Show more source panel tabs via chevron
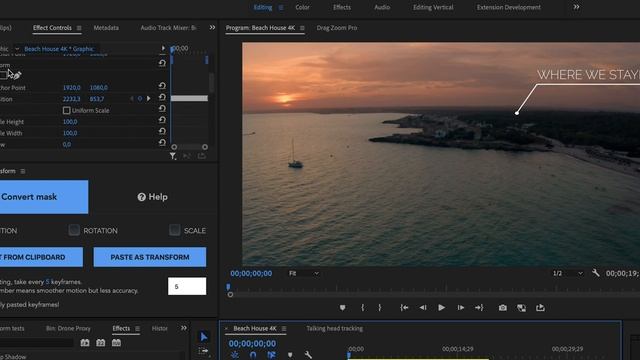 [212, 28]
